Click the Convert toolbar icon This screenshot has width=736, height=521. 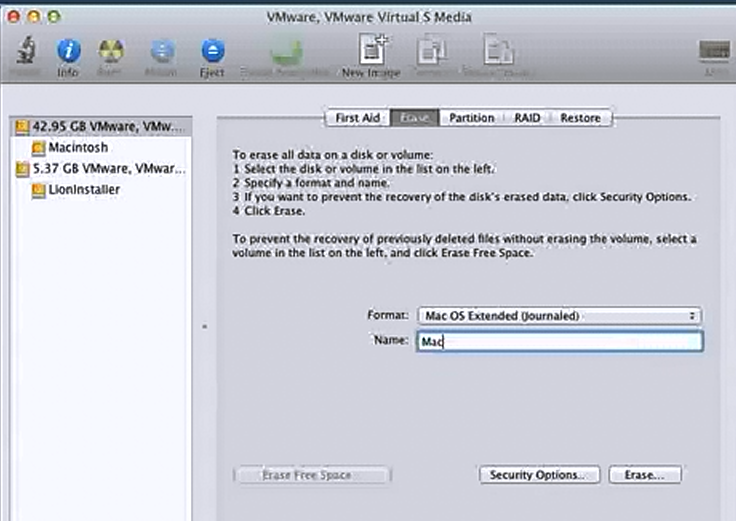431,50
